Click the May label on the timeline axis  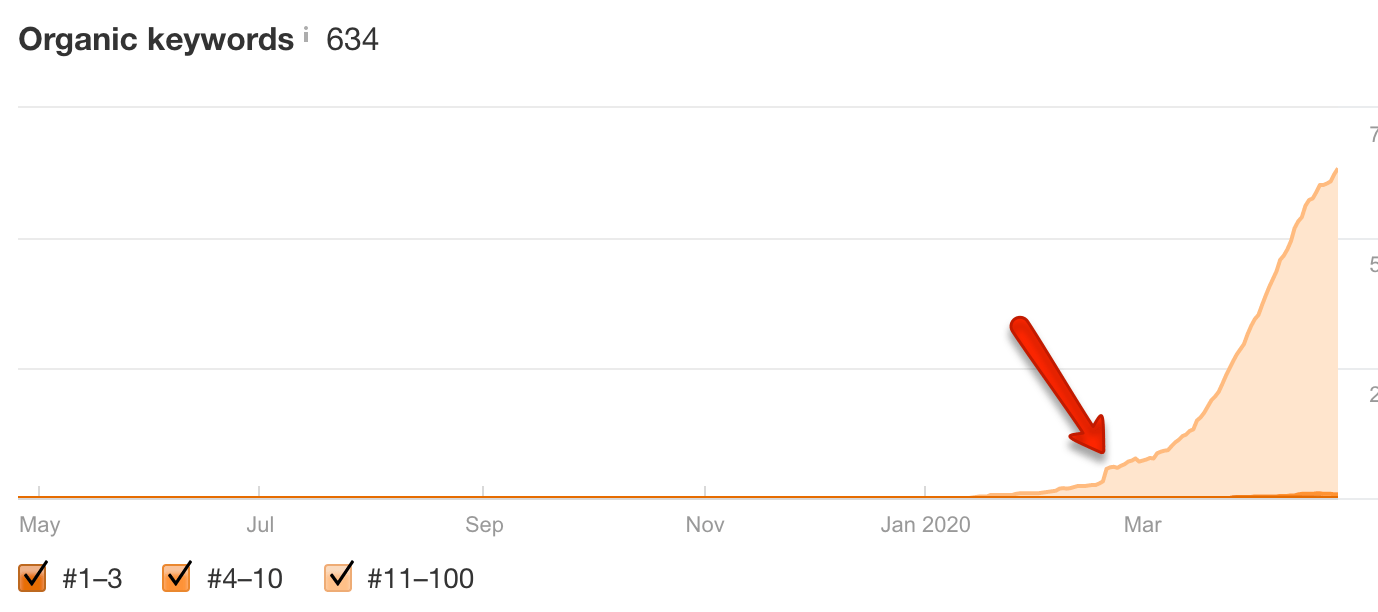coord(40,525)
